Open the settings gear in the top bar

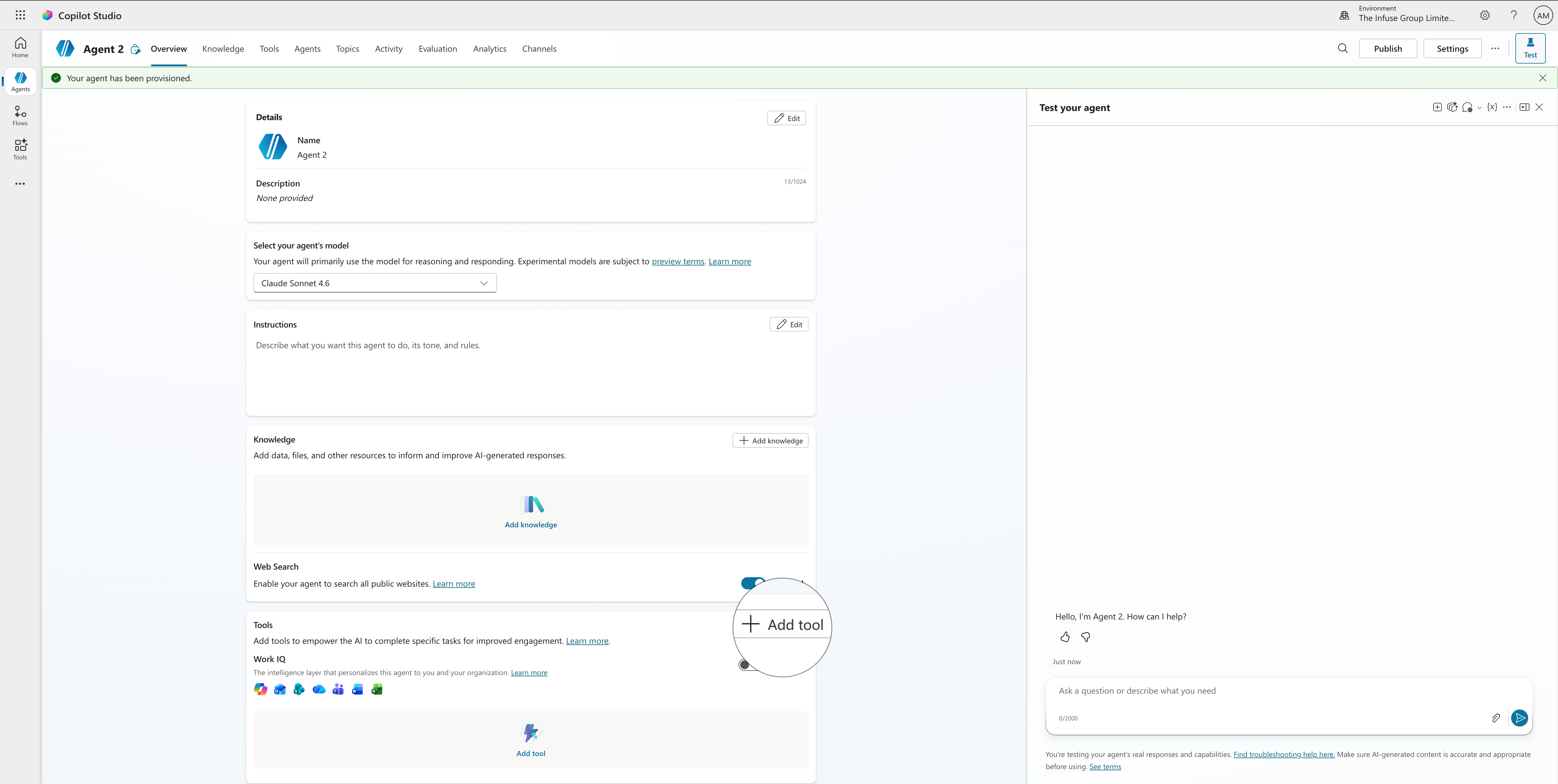[1485, 15]
